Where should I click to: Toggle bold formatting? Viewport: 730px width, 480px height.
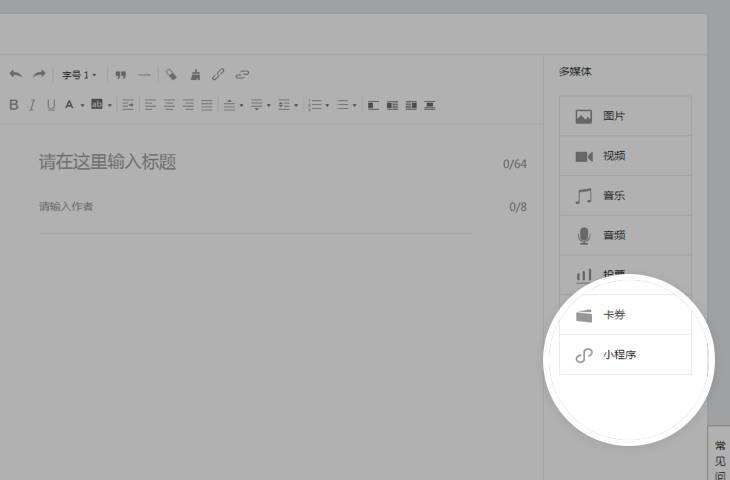[x=14, y=104]
